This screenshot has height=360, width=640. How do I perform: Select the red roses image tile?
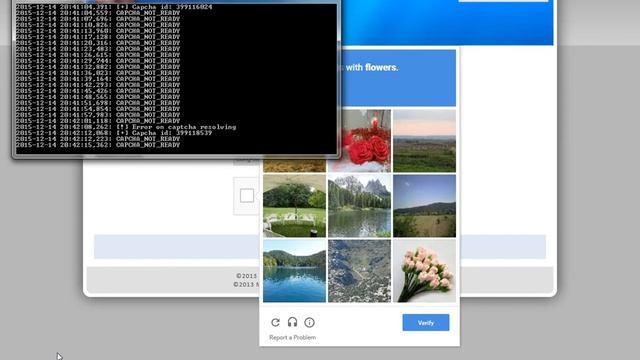pyautogui.click(x=359, y=141)
